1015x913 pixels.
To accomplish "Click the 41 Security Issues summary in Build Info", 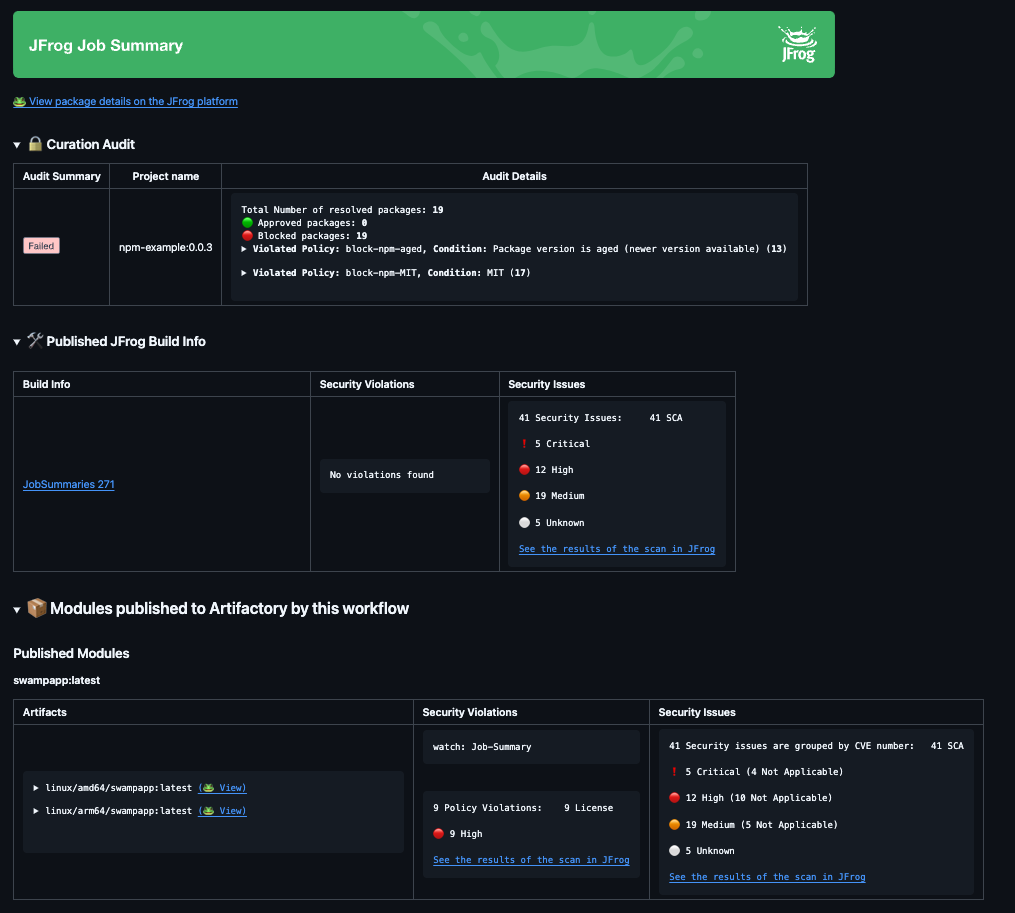I will coord(601,418).
